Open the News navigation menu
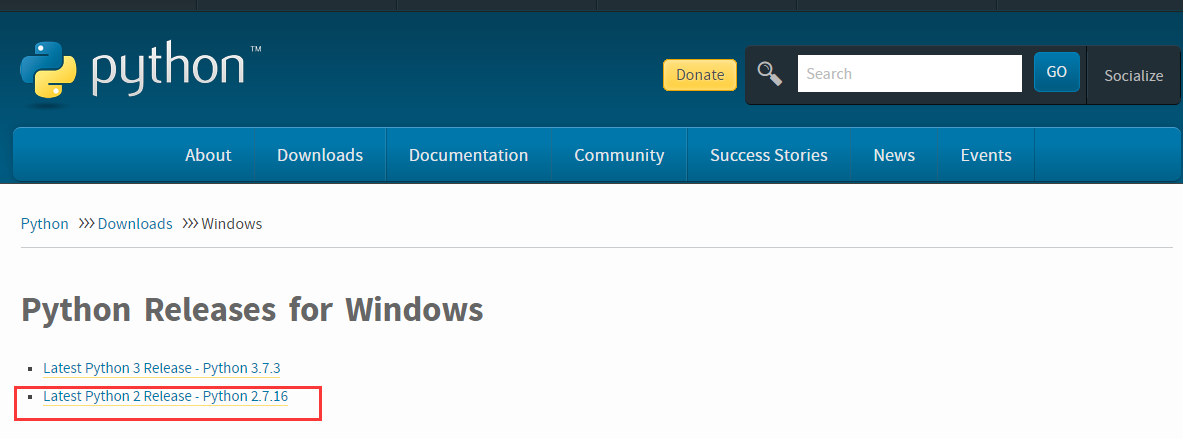1183x439 pixels. (x=894, y=155)
